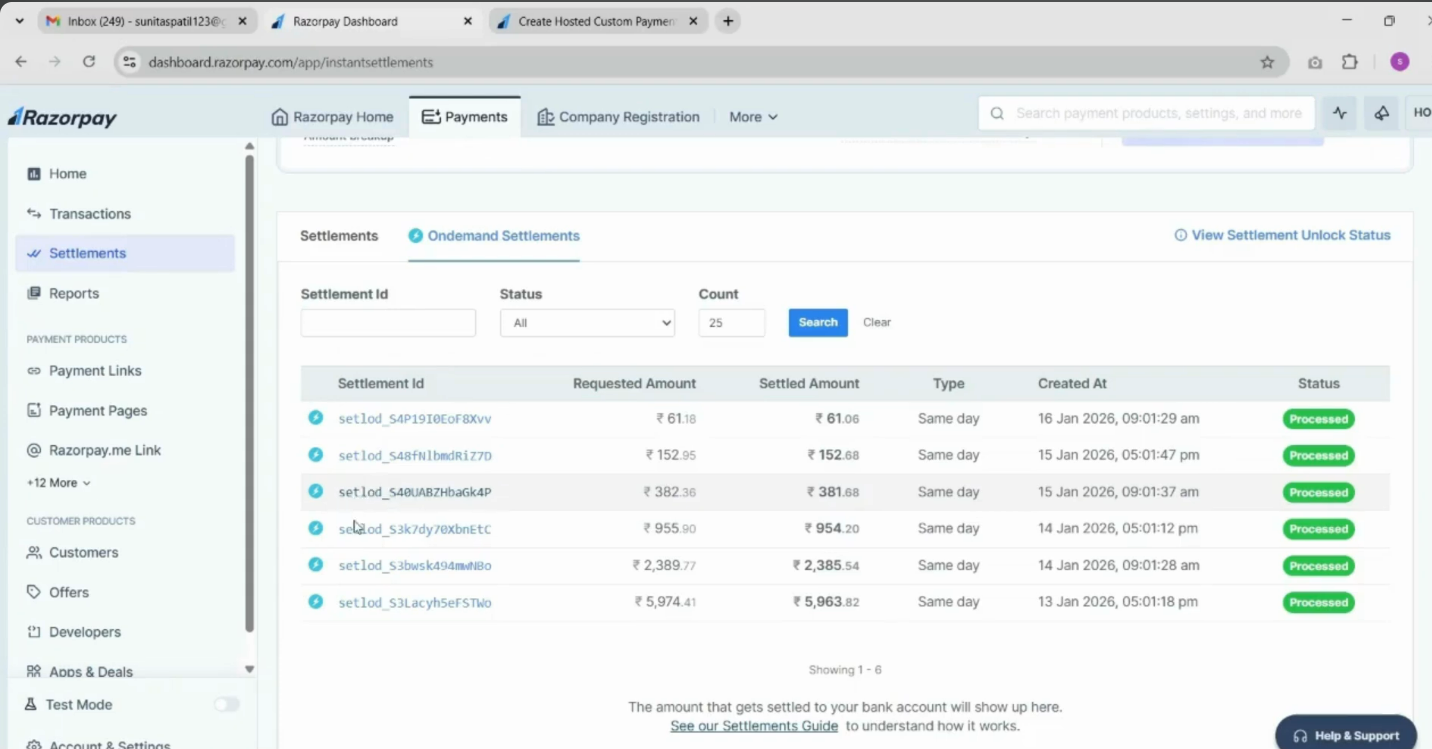Click the blue Search button
This screenshot has width=1432, height=749.
click(x=818, y=322)
